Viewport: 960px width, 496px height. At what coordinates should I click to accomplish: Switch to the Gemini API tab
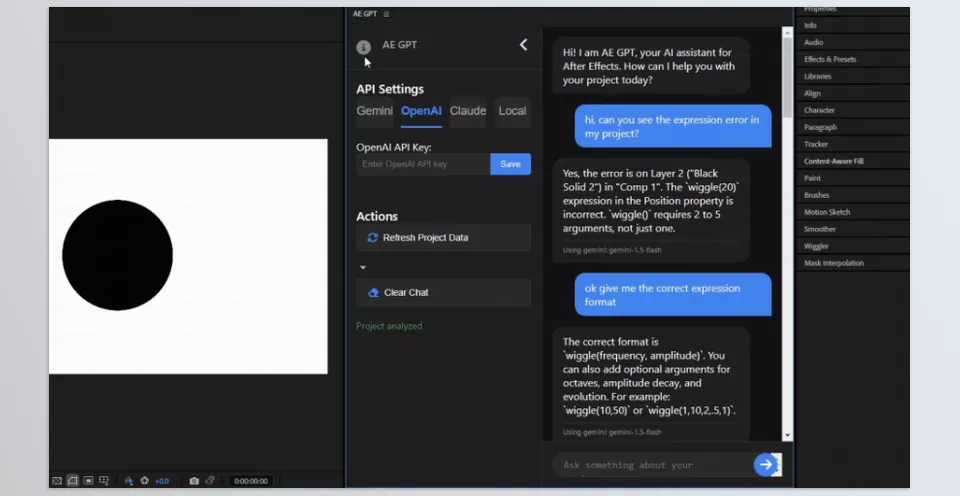pyautogui.click(x=375, y=111)
